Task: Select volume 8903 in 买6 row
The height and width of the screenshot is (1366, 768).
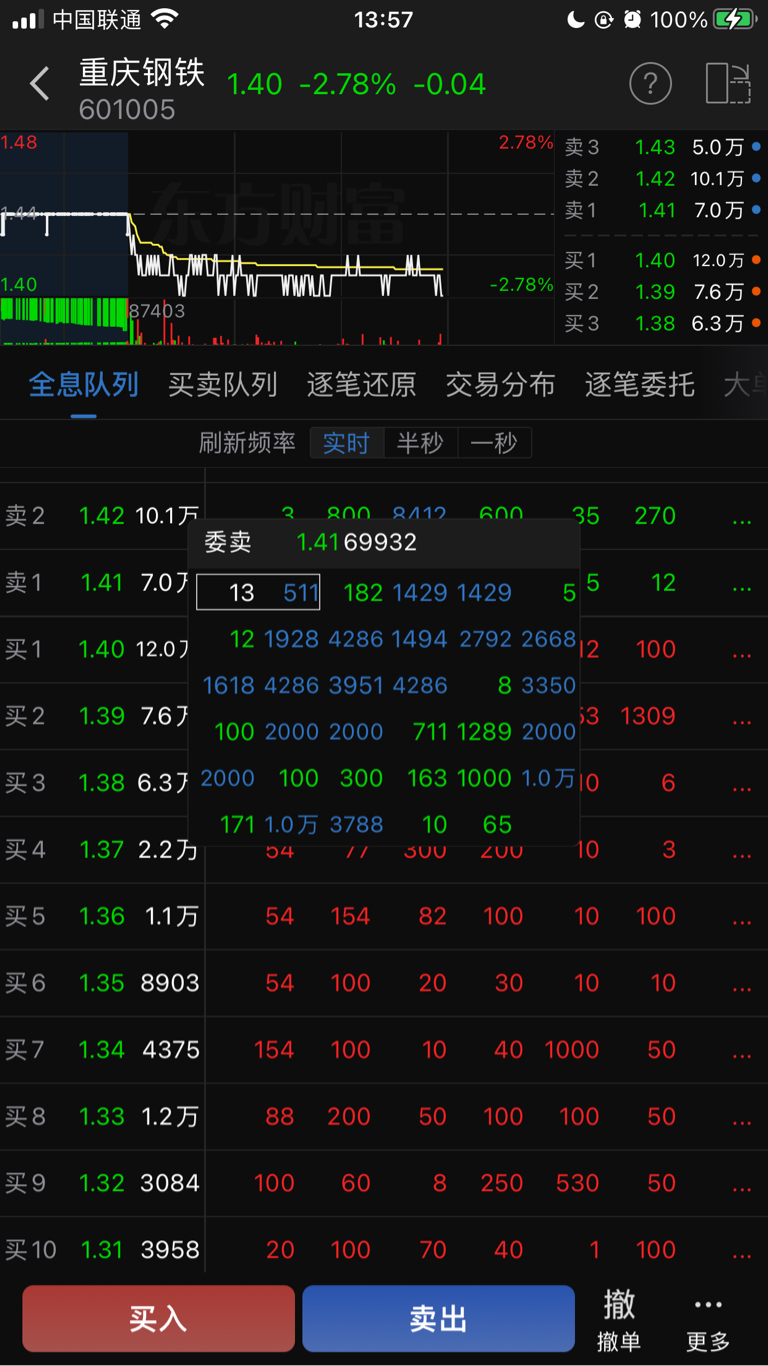Action: click(x=170, y=983)
